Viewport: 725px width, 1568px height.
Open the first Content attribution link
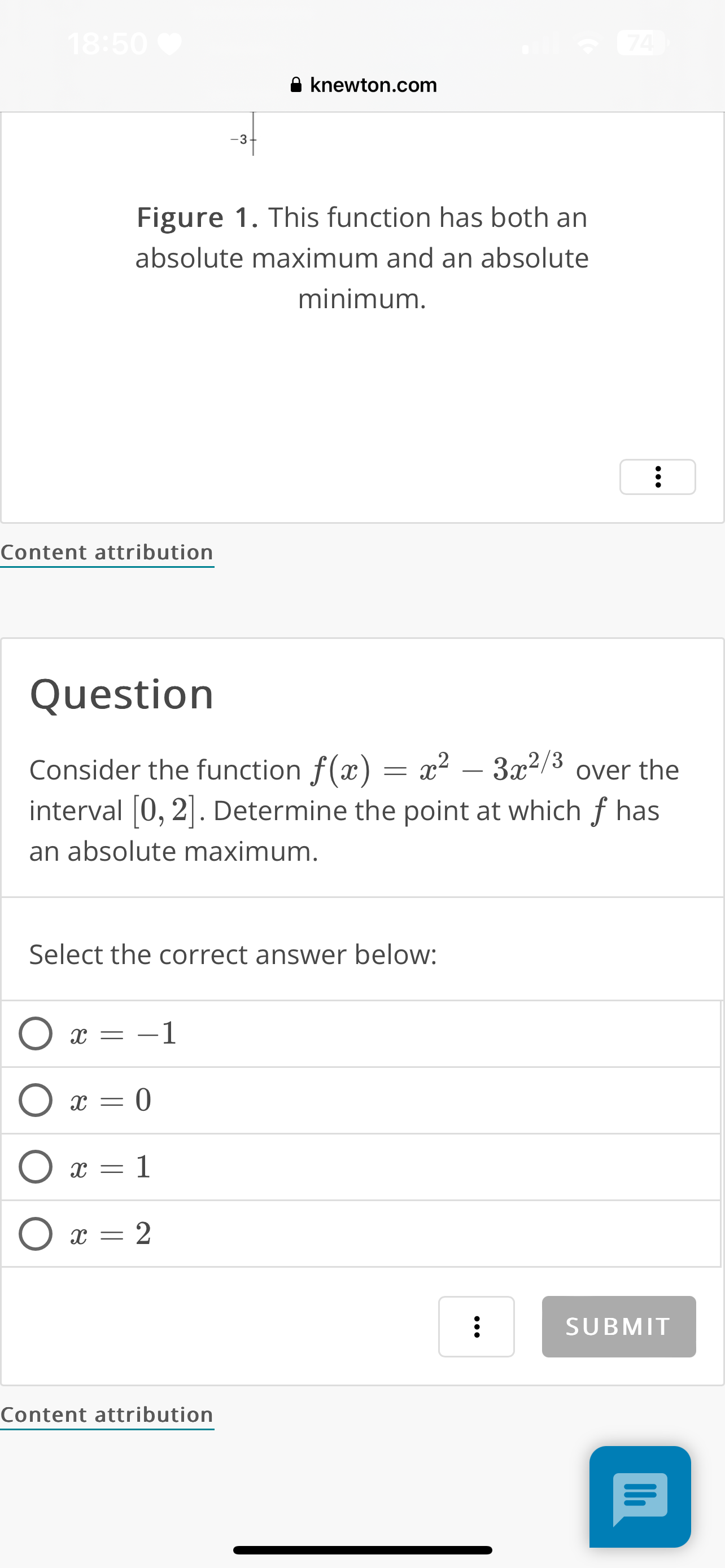pyautogui.click(x=107, y=552)
